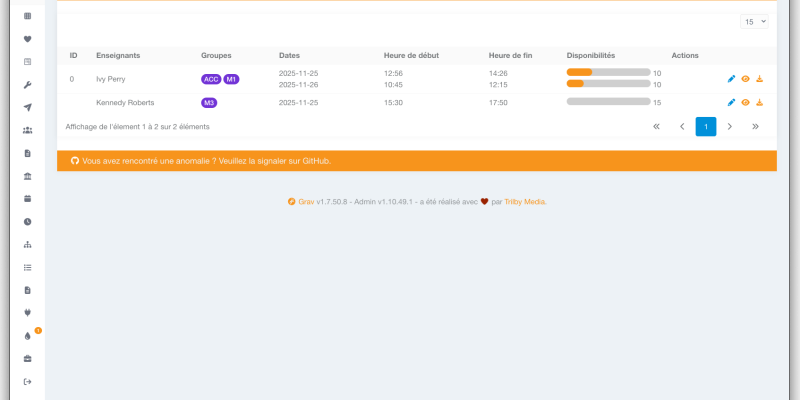Screen dimensions: 800x400
Task: Go to the next page with the right chevron
Action: click(730, 127)
